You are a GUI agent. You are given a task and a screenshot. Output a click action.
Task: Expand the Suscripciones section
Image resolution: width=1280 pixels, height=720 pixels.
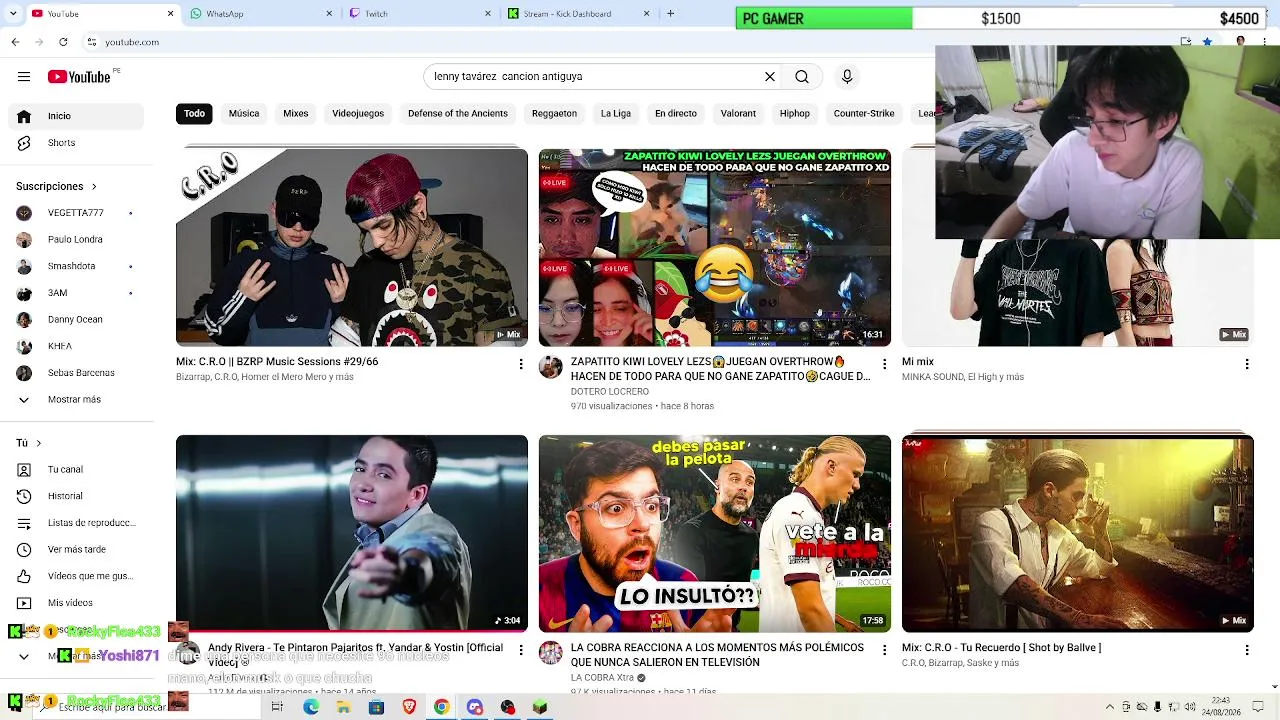coord(56,187)
